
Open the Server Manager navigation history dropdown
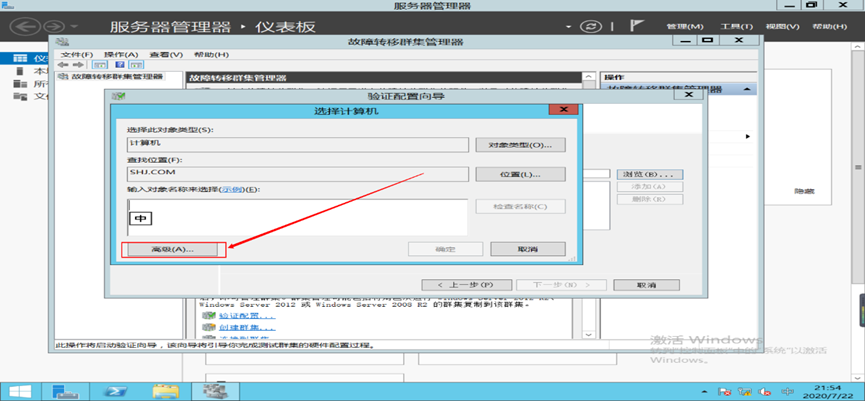click(x=74, y=26)
